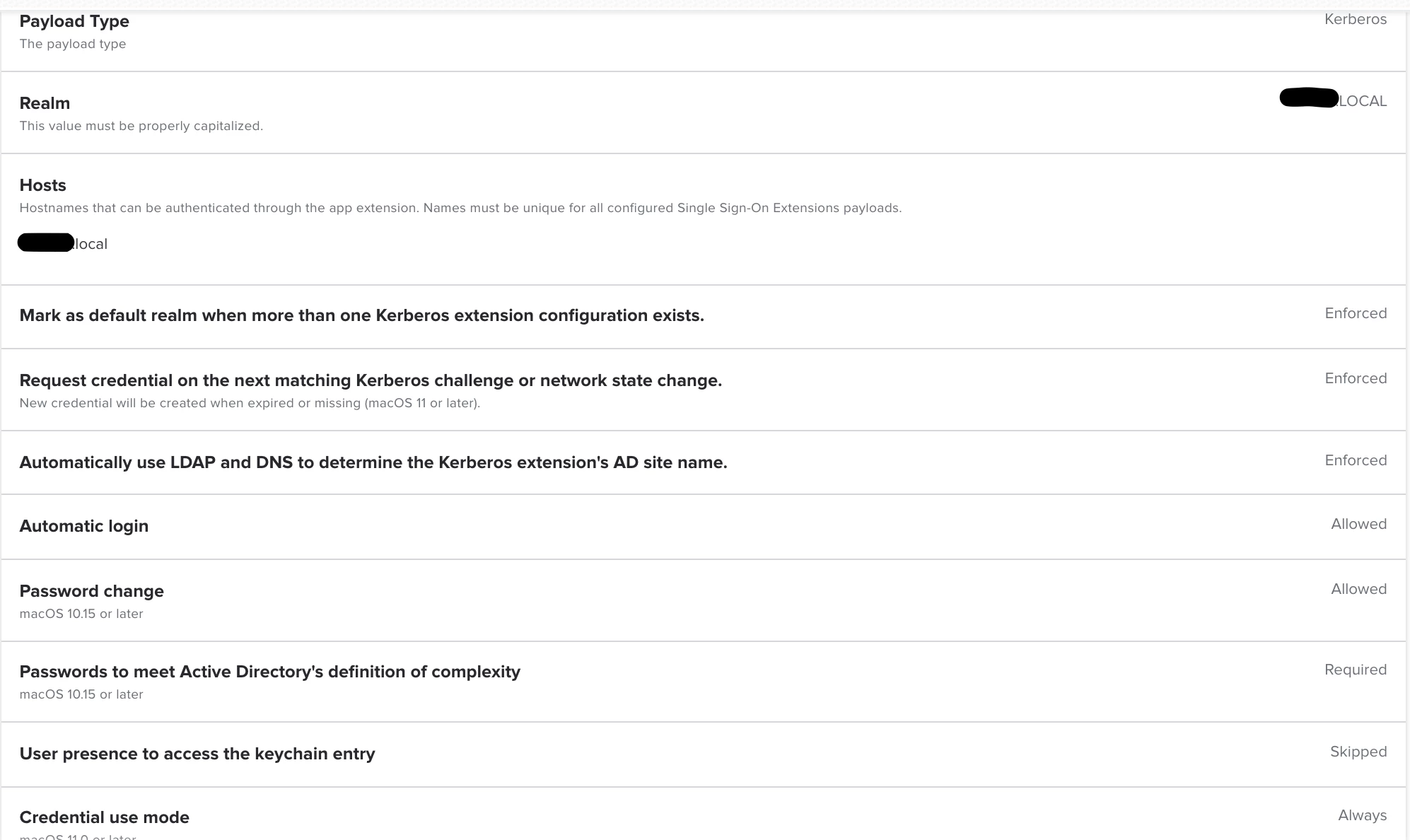The width and height of the screenshot is (1410, 840).
Task: Open the LDAP and DNS site name setting
Action: (x=704, y=462)
